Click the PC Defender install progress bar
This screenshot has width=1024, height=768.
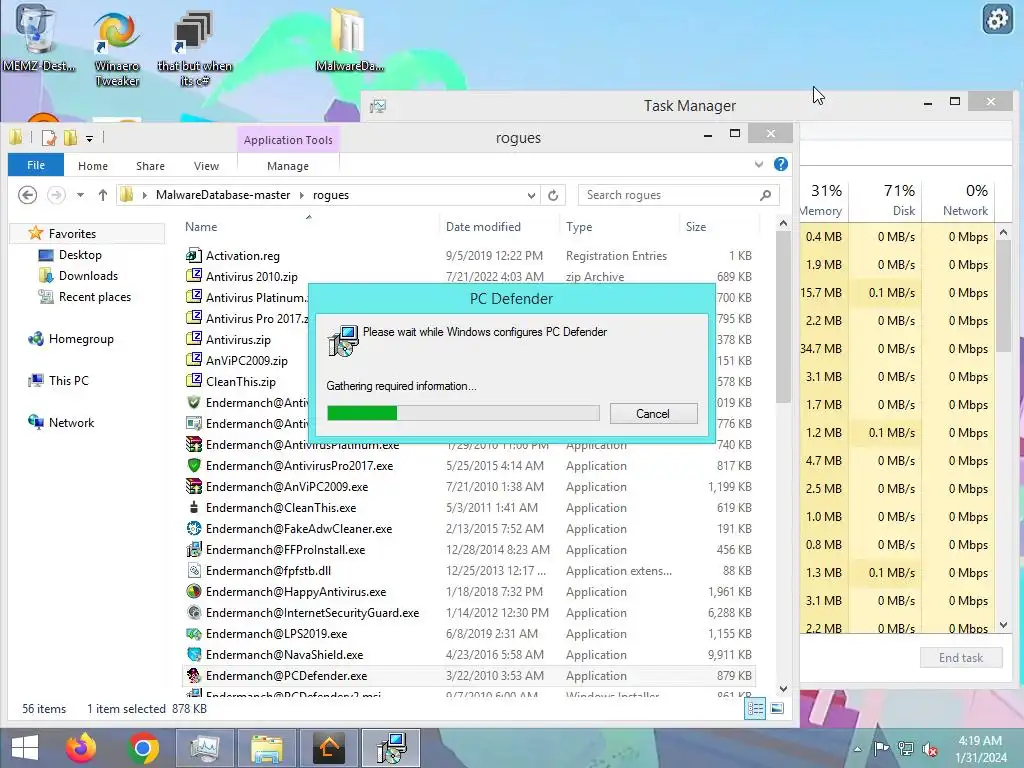pyautogui.click(x=463, y=413)
